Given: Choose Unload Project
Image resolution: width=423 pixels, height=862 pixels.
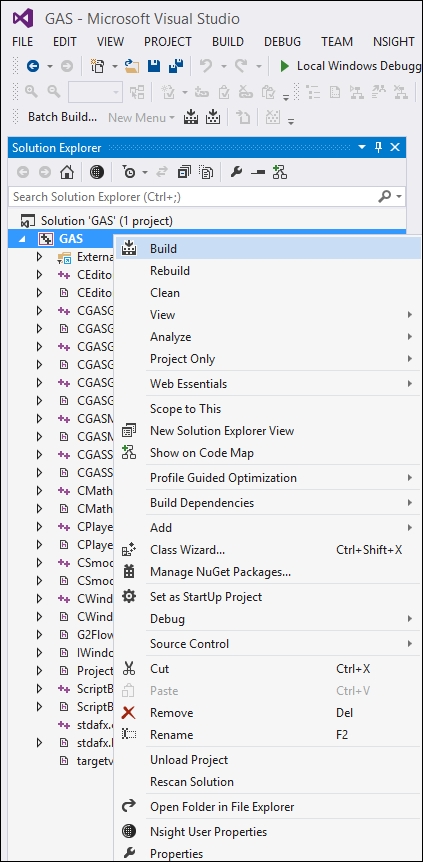Looking at the screenshot, I should point(267,760).
